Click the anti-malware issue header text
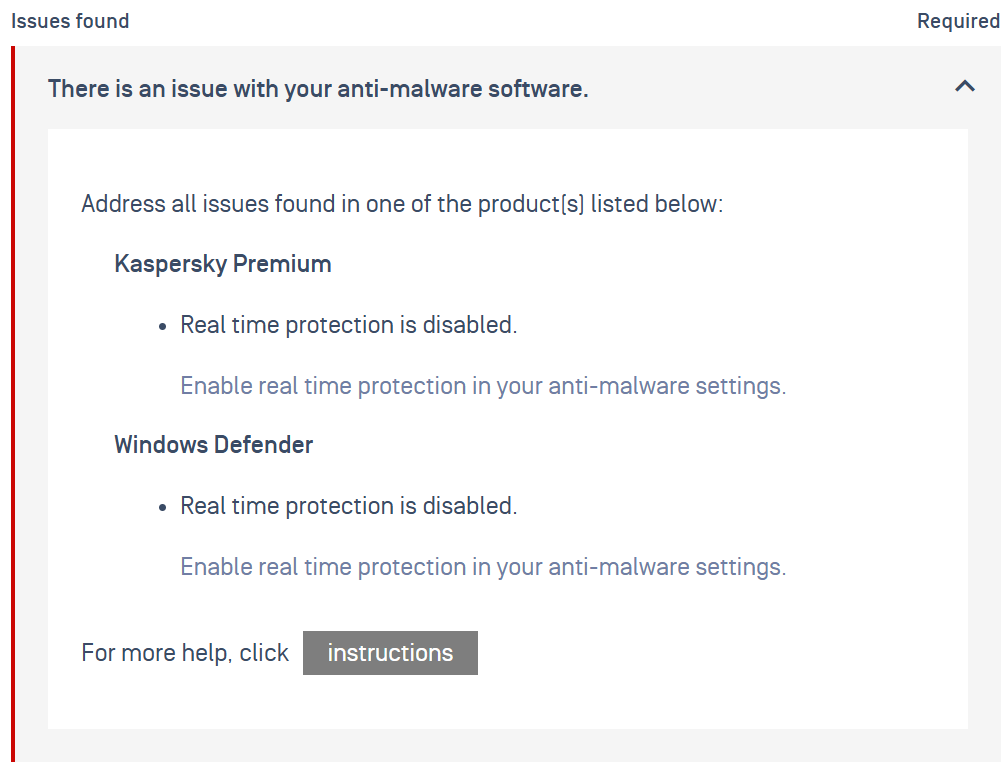Image resolution: width=1003 pixels, height=768 pixels. click(x=318, y=89)
